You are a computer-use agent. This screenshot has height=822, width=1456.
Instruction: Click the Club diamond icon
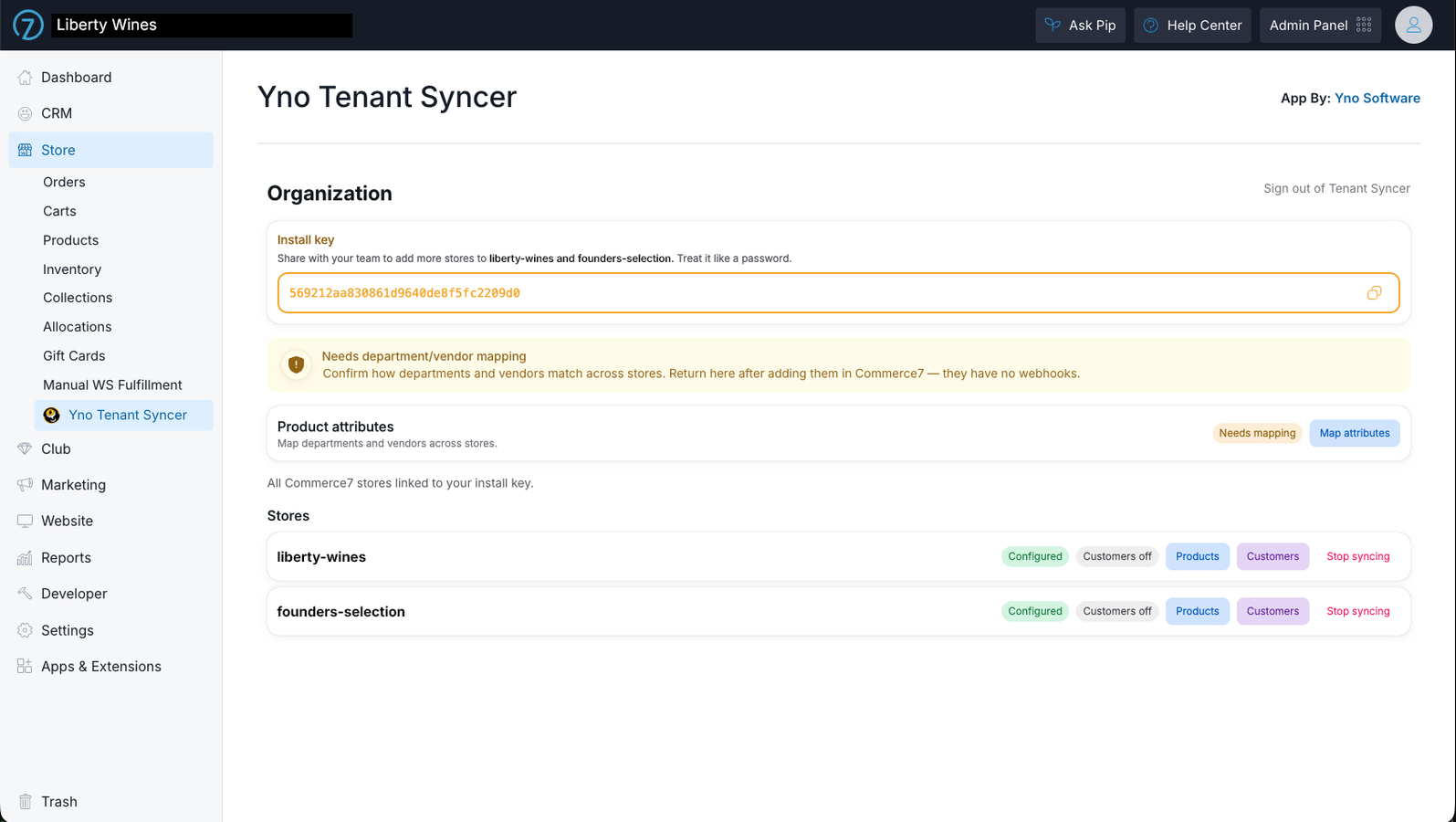(x=25, y=448)
